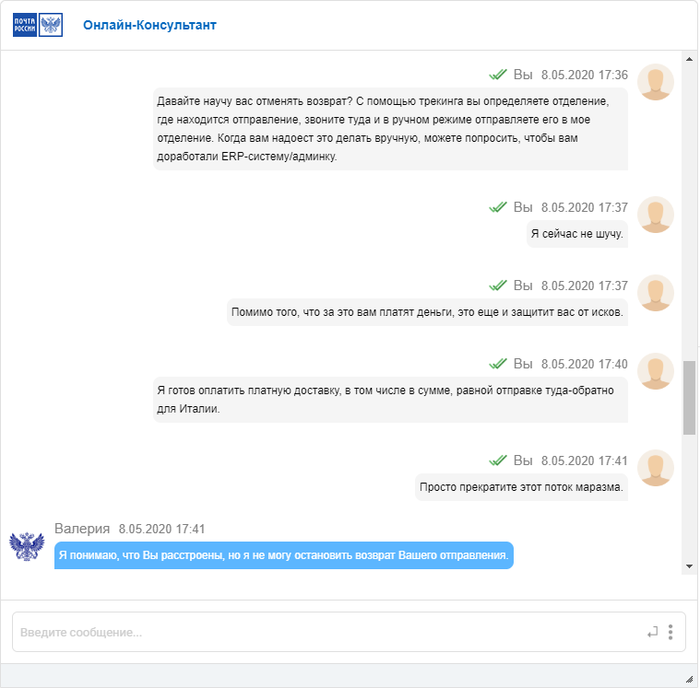Click the read checkmarks on 17:36 message

pos(498,75)
